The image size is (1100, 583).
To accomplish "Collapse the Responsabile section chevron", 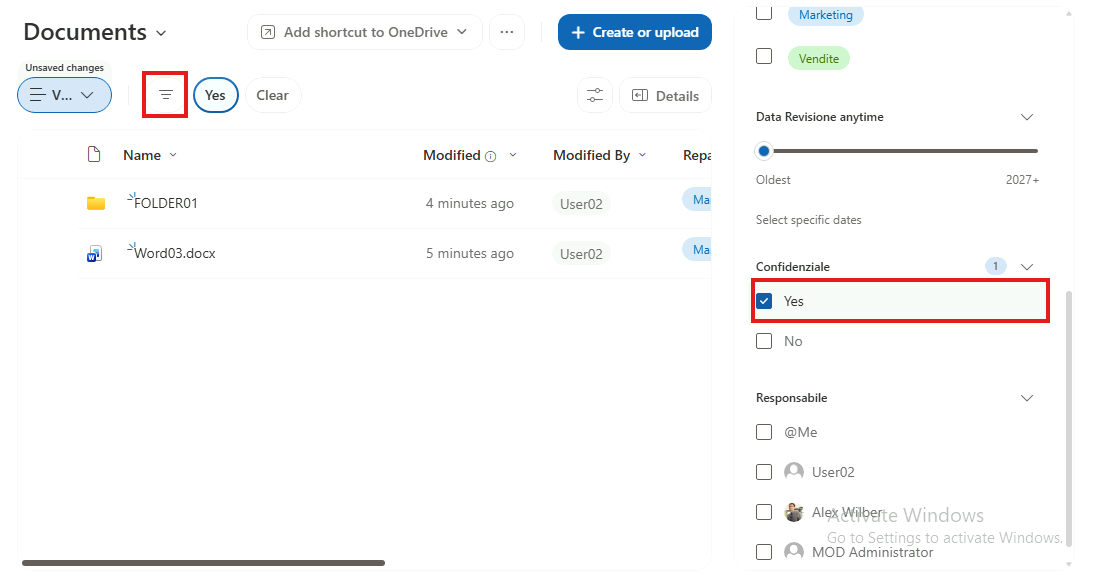I will pyautogui.click(x=1027, y=398).
